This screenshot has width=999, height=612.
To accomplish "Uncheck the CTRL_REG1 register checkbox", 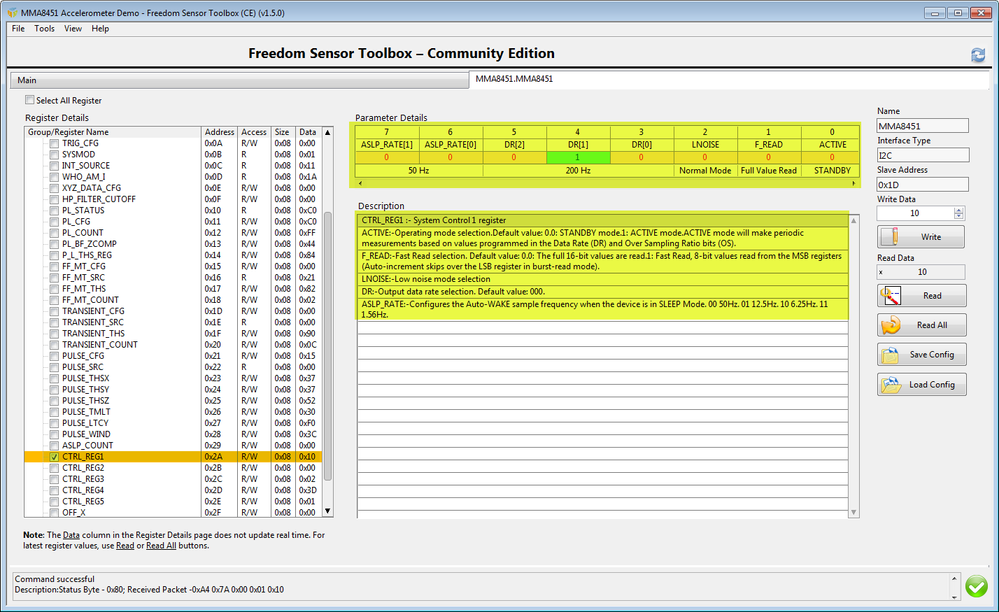I will coord(54,457).
